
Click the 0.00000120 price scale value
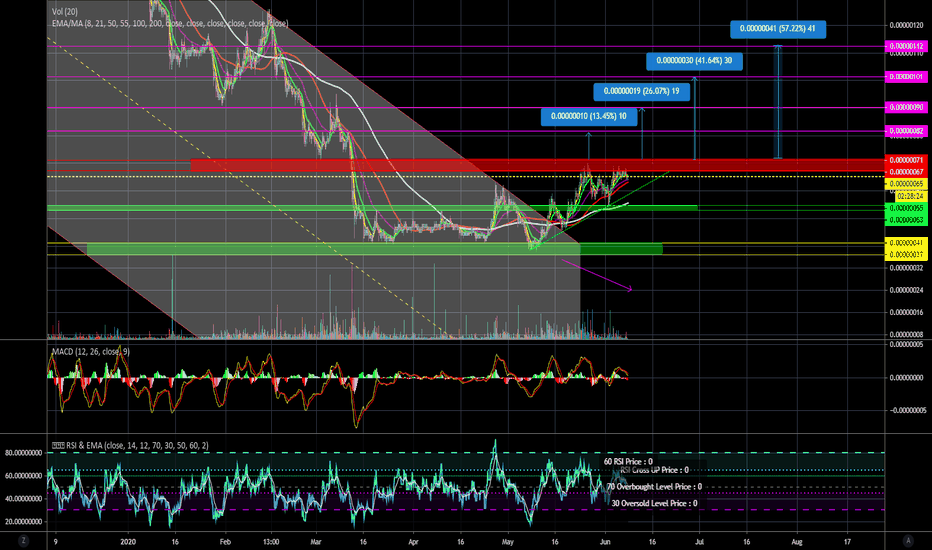point(906,25)
